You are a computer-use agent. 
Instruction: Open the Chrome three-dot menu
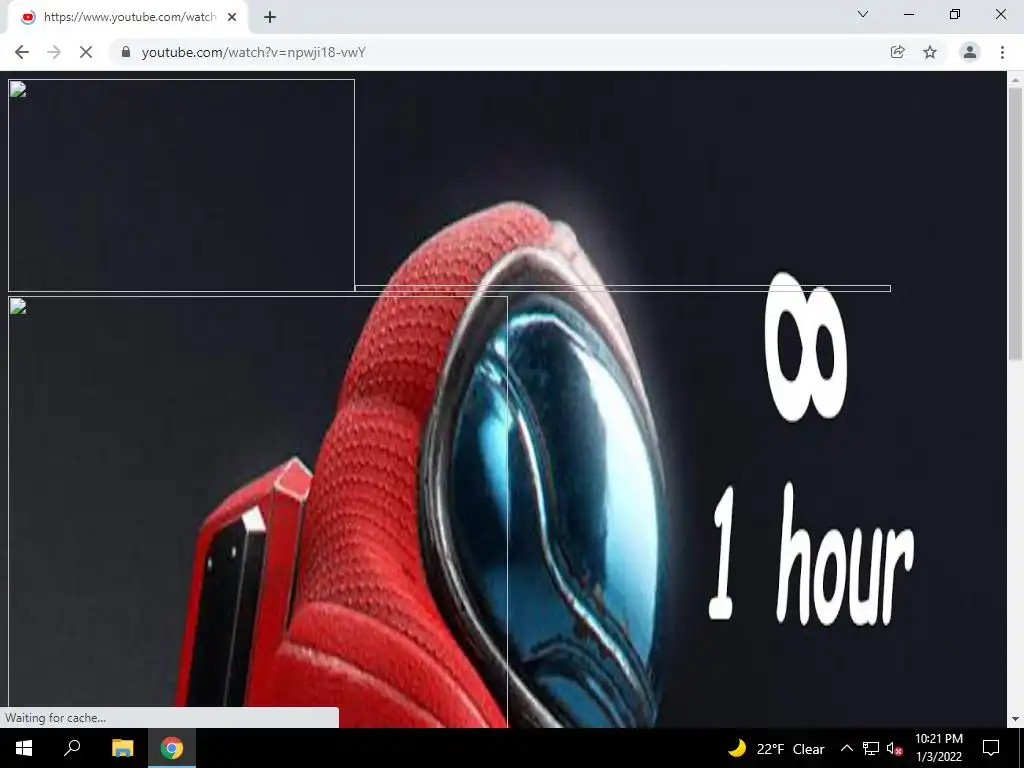(1002, 52)
